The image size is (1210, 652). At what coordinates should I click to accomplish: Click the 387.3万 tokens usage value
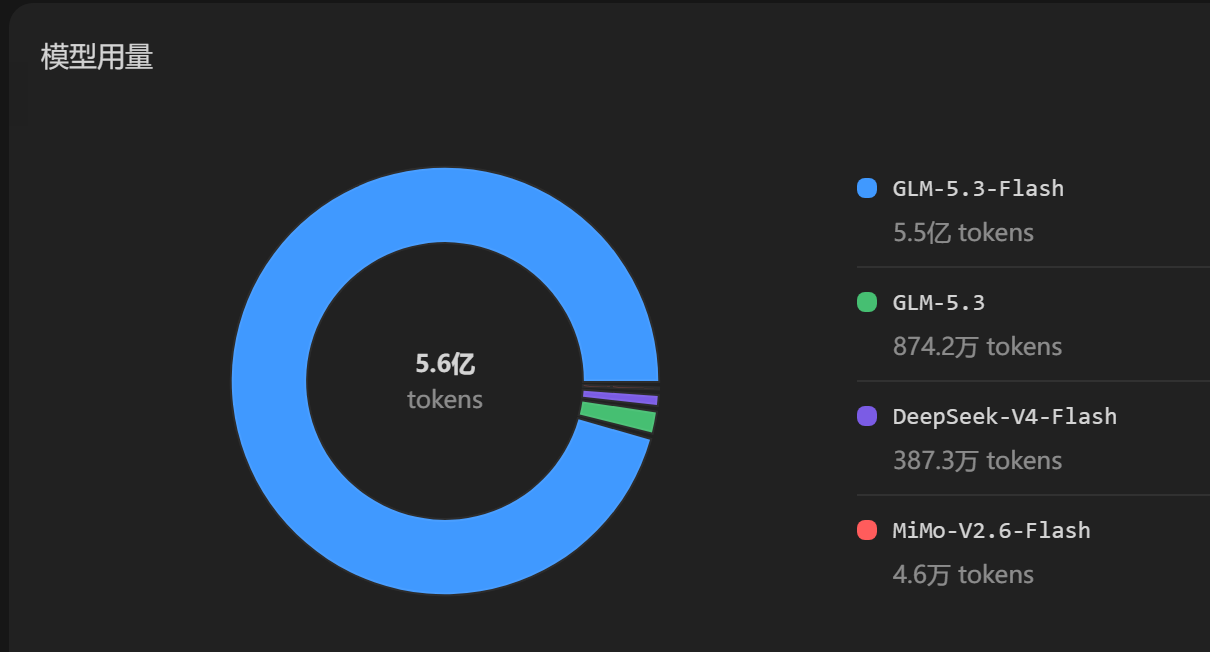point(977,461)
